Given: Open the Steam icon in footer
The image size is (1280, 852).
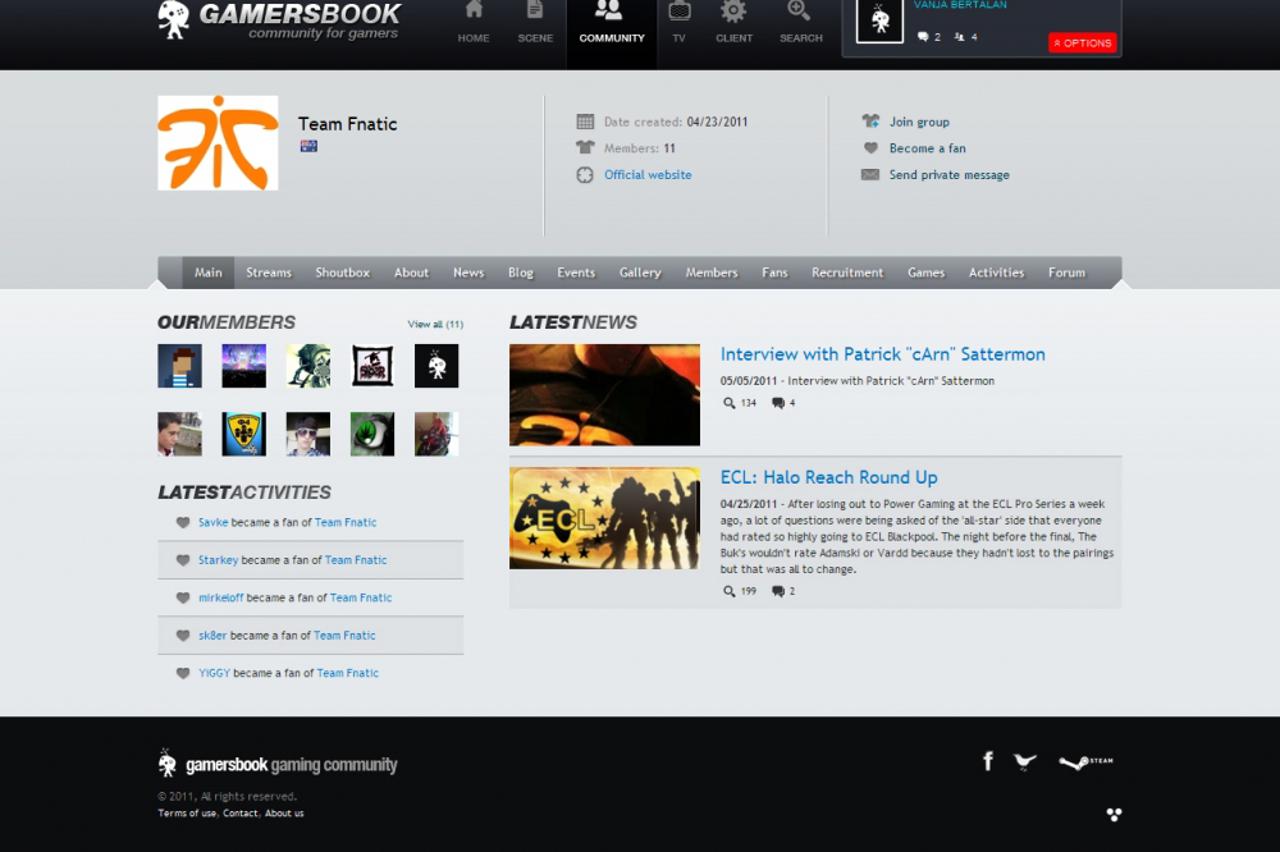Looking at the screenshot, I should [x=1085, y=762].
